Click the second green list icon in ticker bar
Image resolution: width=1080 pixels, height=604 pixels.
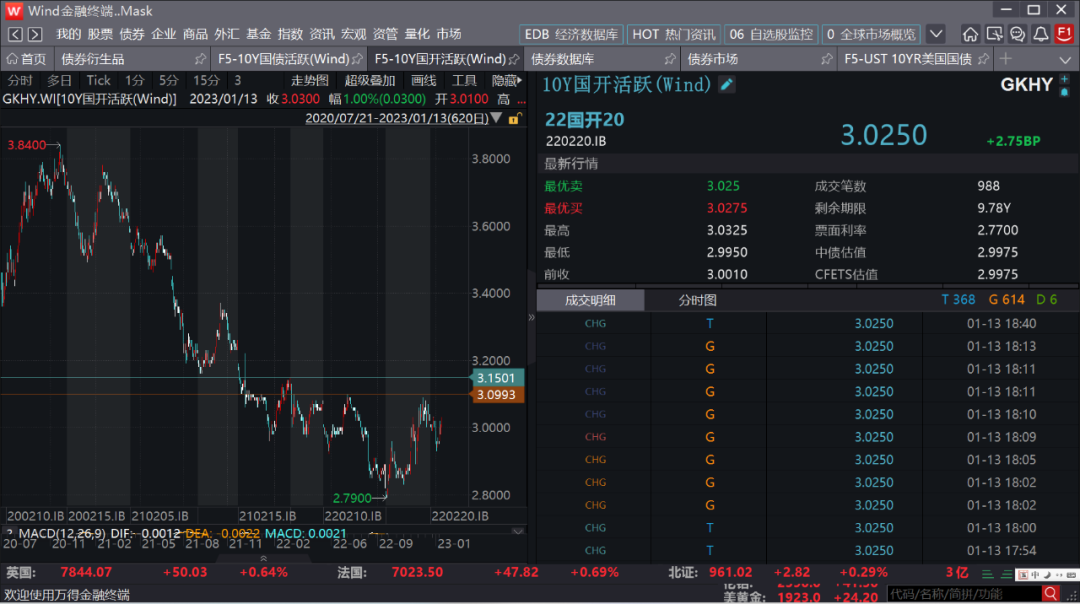(1006, 574)
